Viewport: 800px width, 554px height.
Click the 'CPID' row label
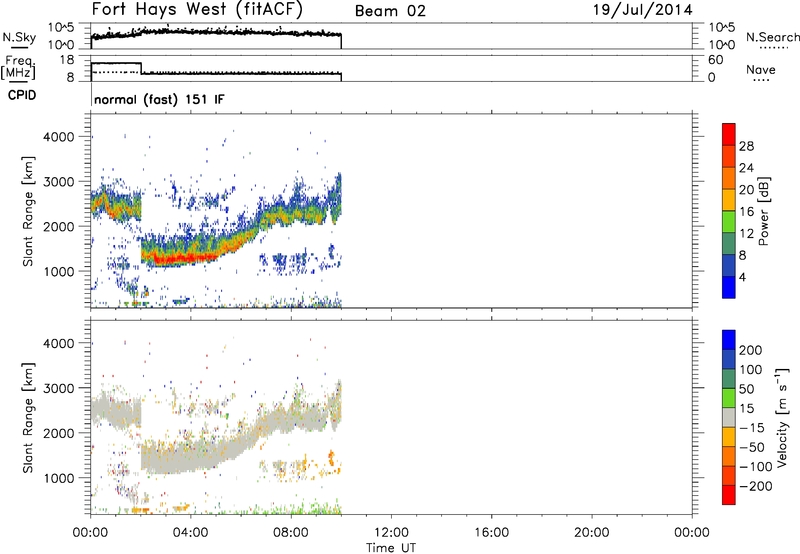pos(22,95)
